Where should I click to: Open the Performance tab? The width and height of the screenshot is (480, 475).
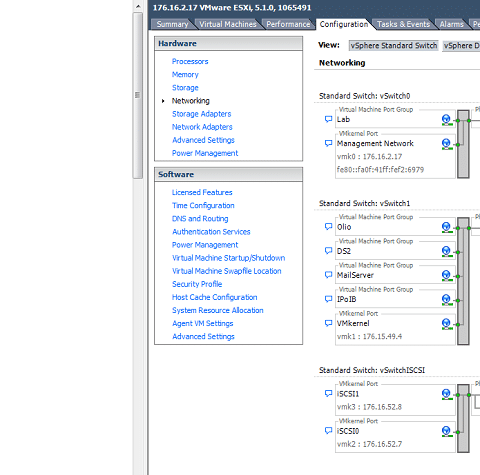tap(288, 24)
